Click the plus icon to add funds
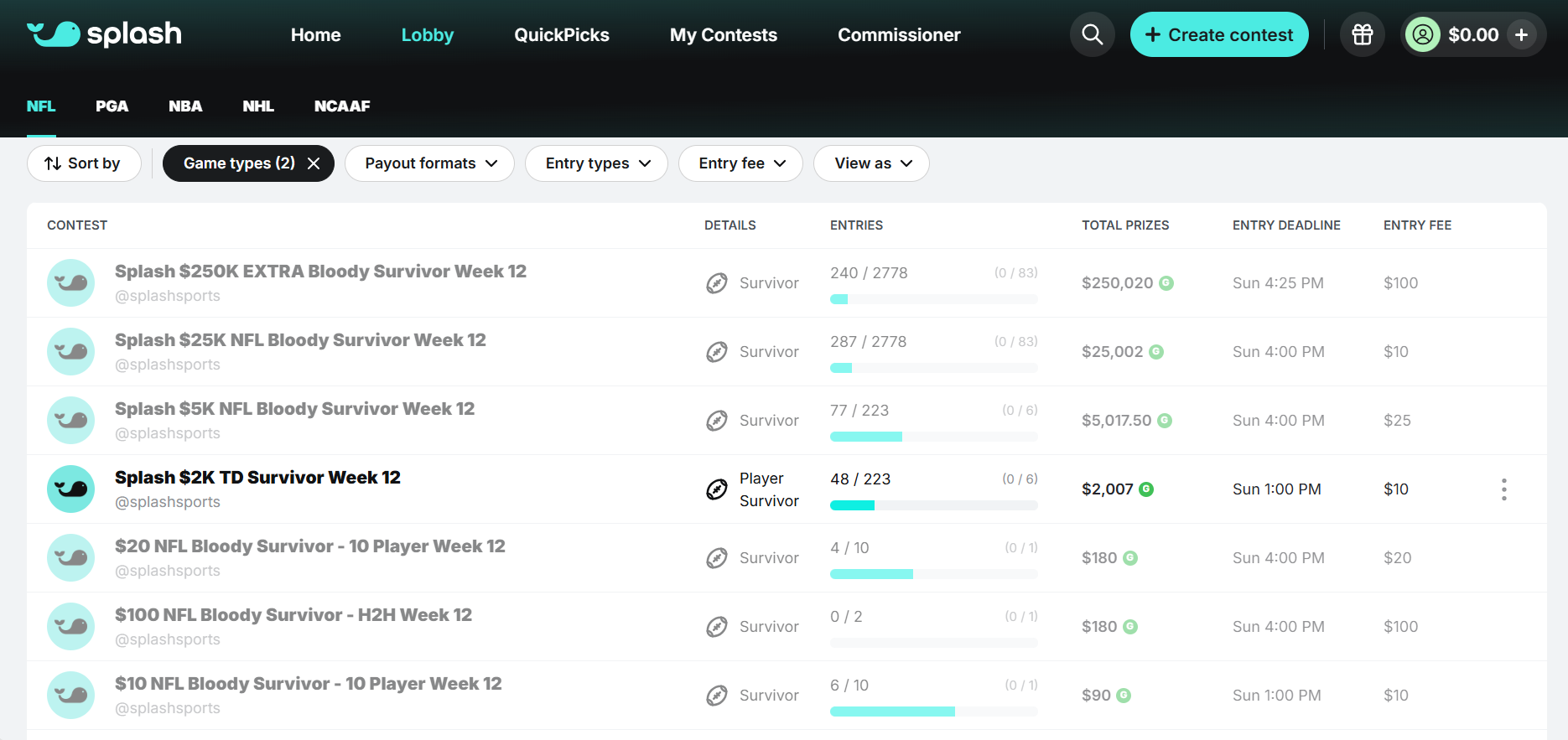Viewport: 1568px width, 740px height. coord(1521,34)
